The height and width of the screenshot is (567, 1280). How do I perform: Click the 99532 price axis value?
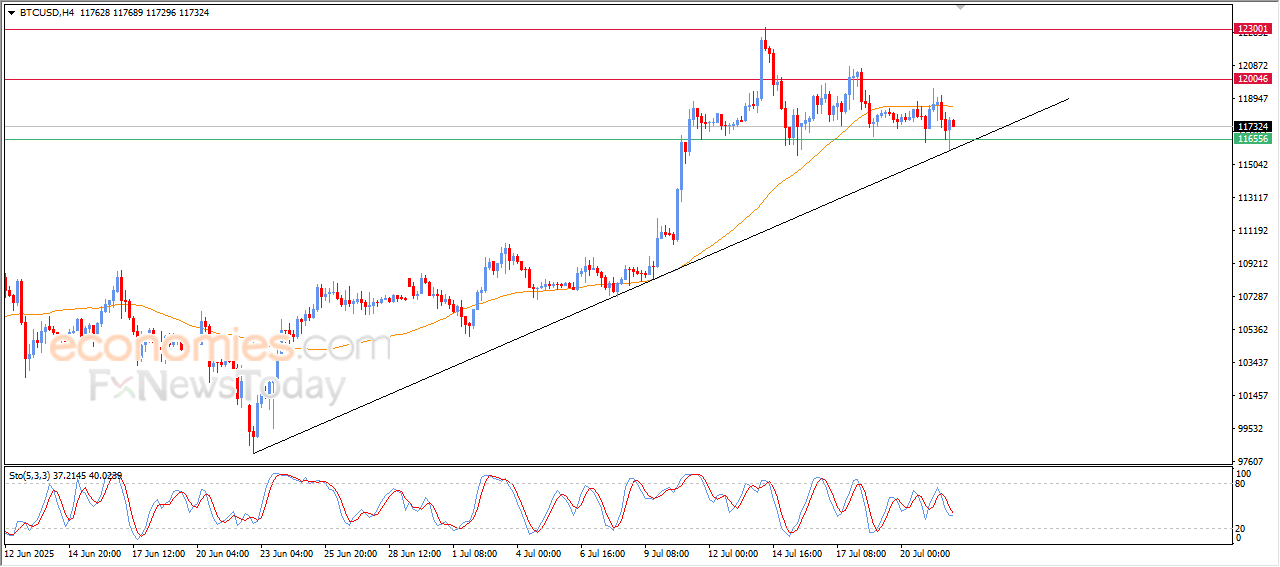click(x=1252, y=428)
